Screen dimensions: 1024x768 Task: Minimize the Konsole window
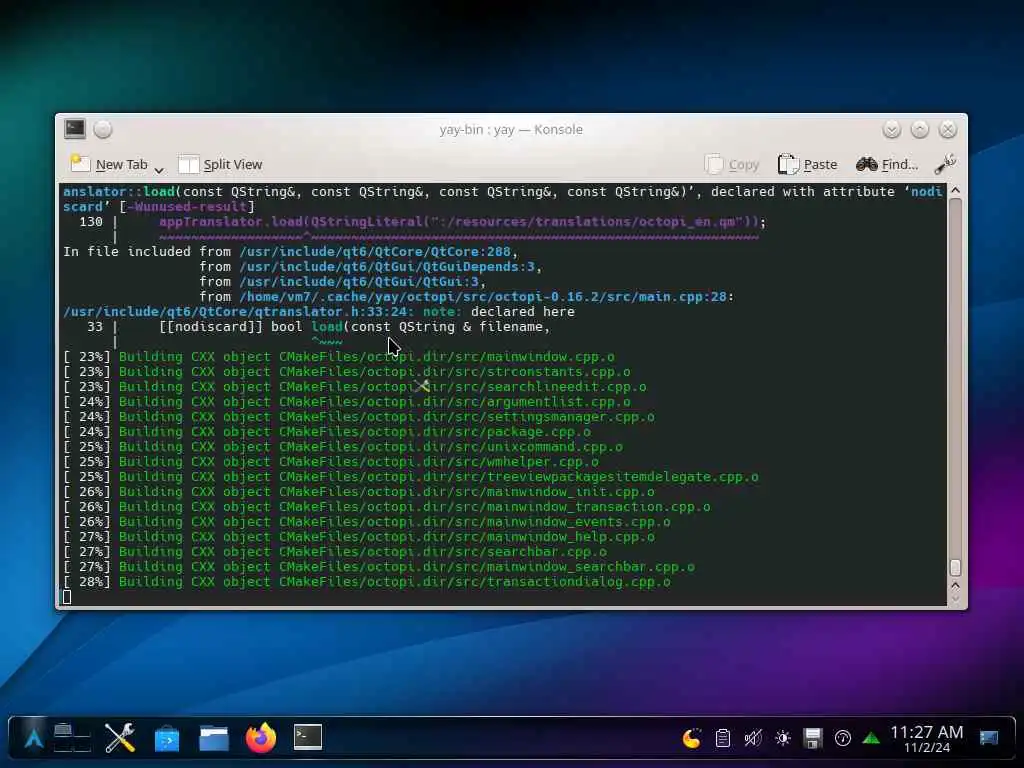click(891, 129)
